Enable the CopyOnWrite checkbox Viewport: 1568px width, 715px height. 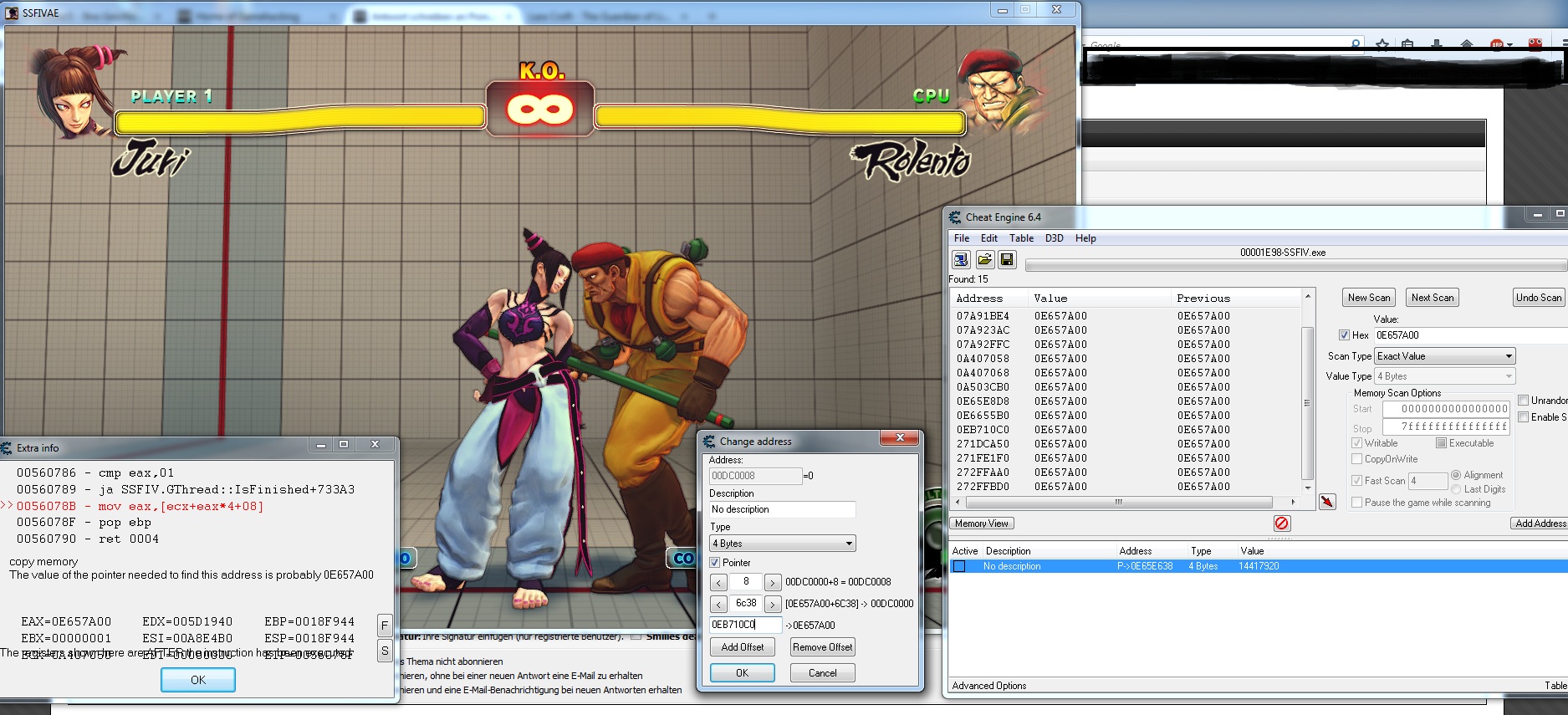pos(1356,459)
